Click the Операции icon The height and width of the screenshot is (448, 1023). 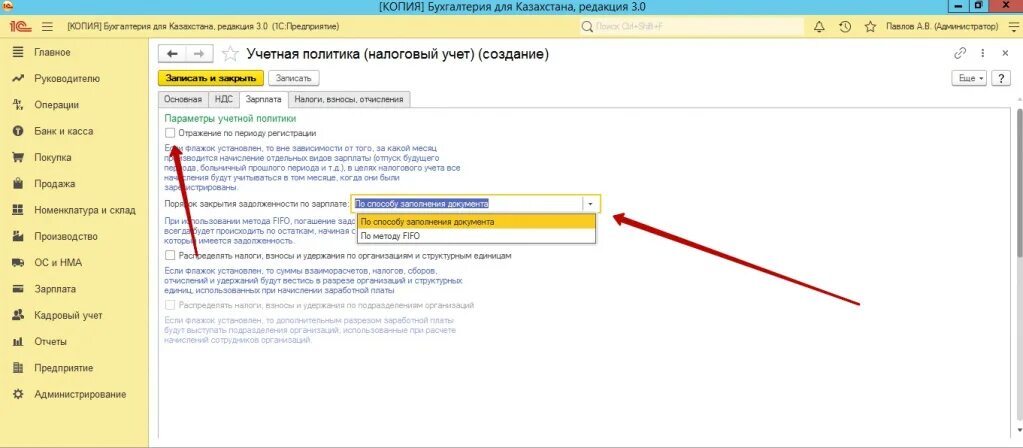tap(18, 104)
